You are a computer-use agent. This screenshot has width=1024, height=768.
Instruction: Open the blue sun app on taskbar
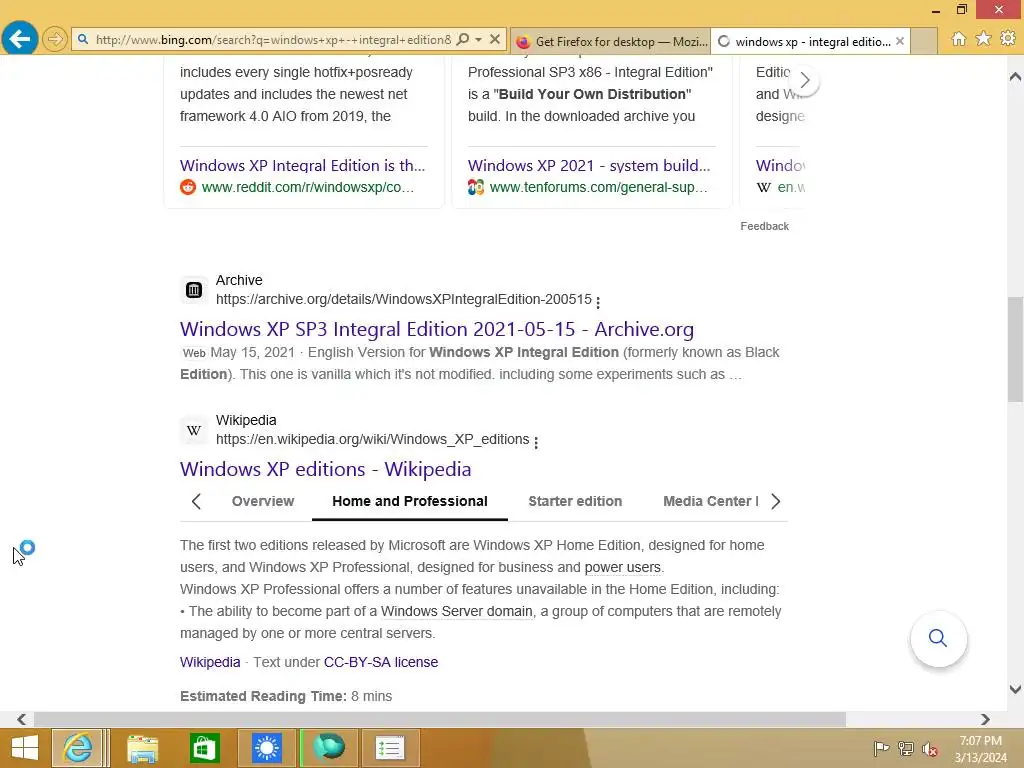(x=266, y=748)
